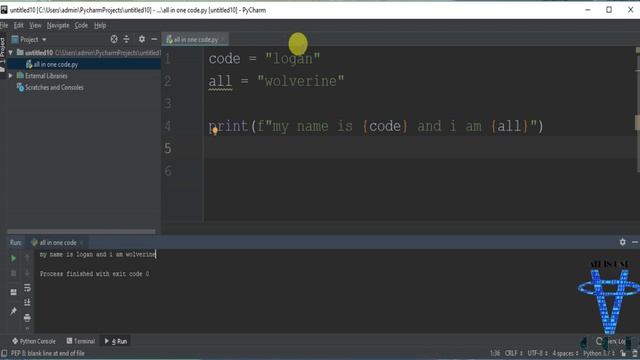Open the CRLF line separator selector
The height and width of the screenshot is (360, 640).
tap(513, 353)
